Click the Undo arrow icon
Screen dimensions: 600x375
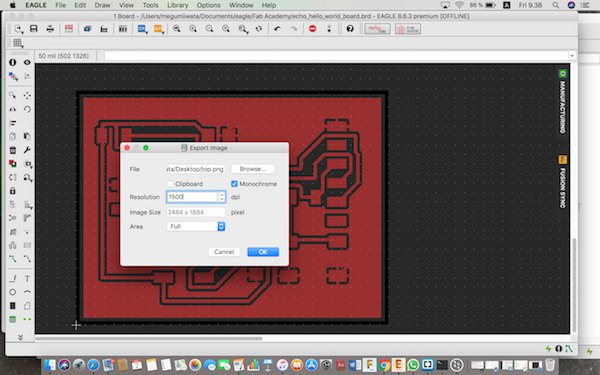point(277,29)
